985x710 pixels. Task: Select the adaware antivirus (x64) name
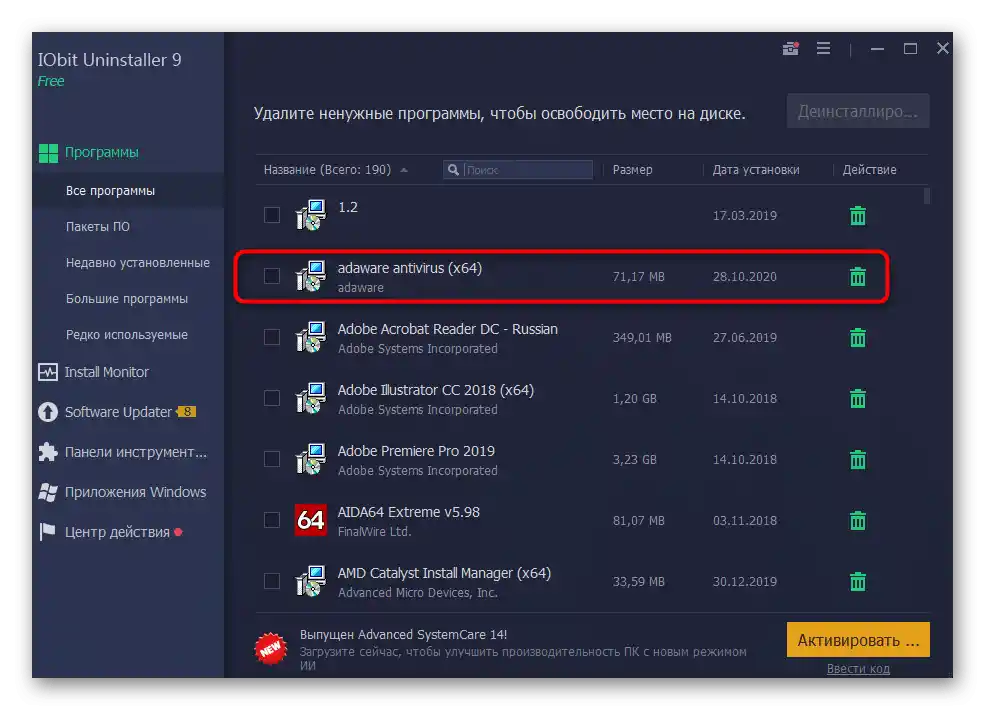coord(410,268)
